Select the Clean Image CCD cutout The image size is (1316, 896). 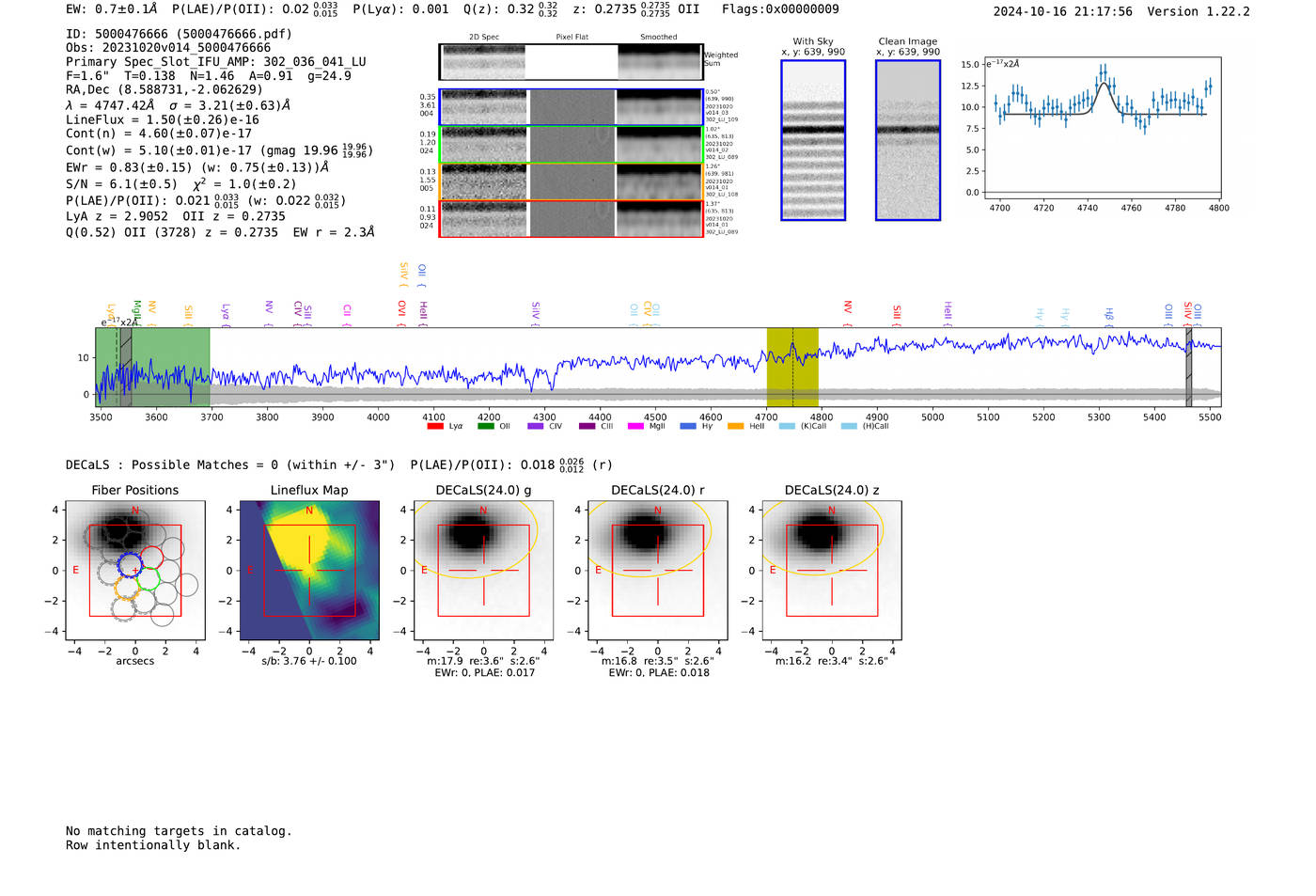[908, 140]
